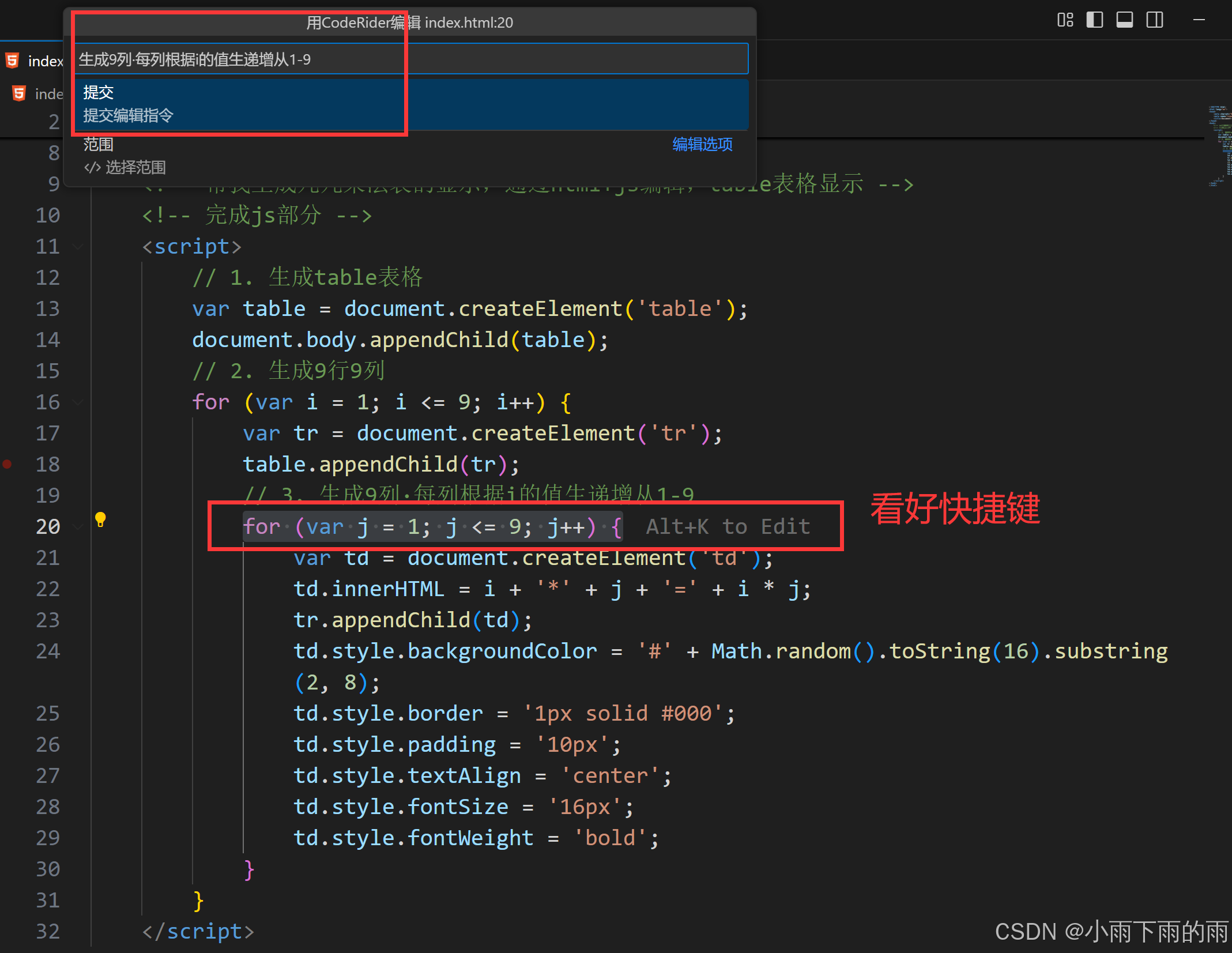The height and width of the screenshot is (953, 1232).
Task: Click the HTML5 icon on the index tab
Action: pyautogui.click(x=13, y=61)
